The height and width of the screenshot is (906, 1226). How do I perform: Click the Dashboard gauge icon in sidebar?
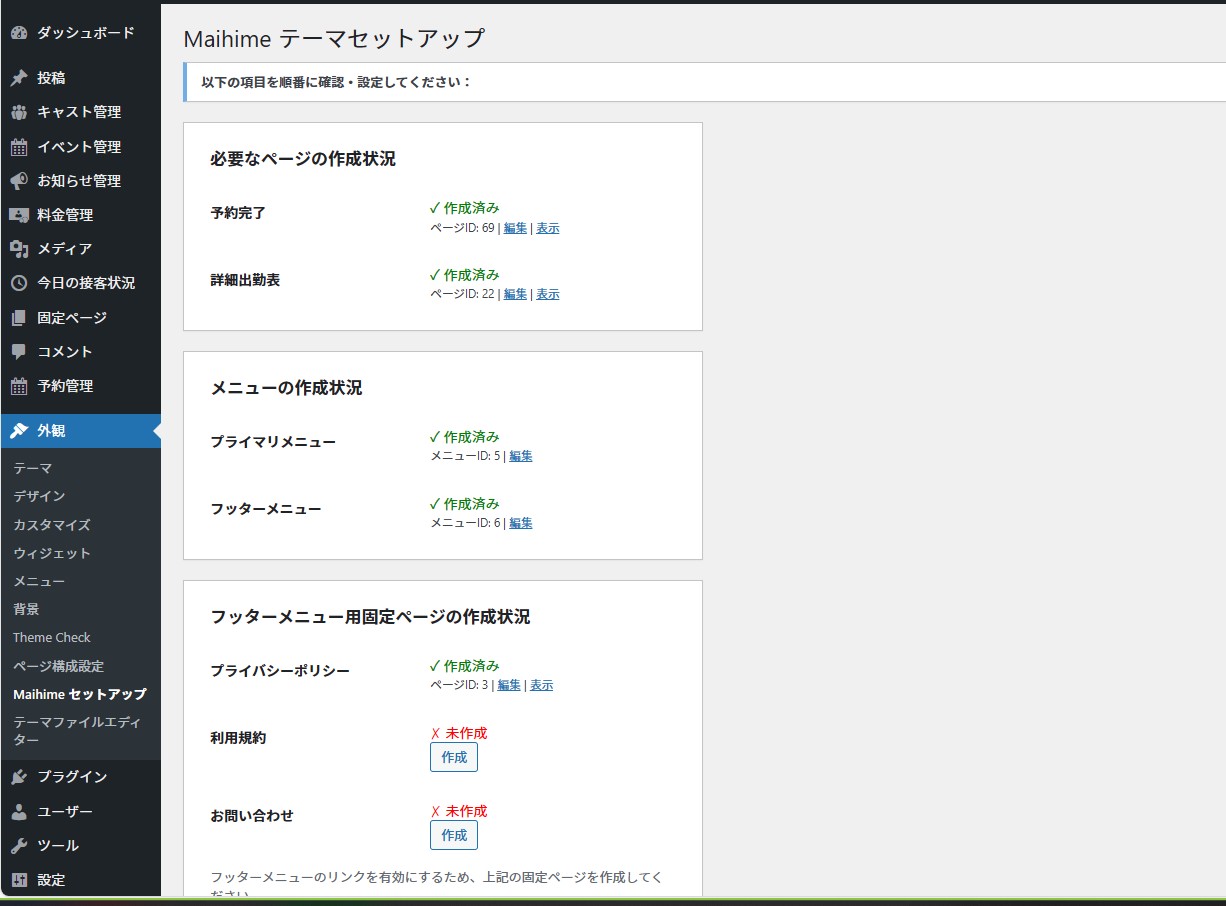(x=19, y=33)
